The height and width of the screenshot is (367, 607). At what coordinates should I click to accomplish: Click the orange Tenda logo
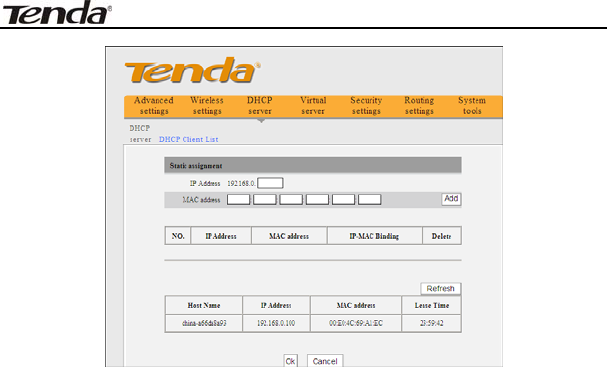192,70
